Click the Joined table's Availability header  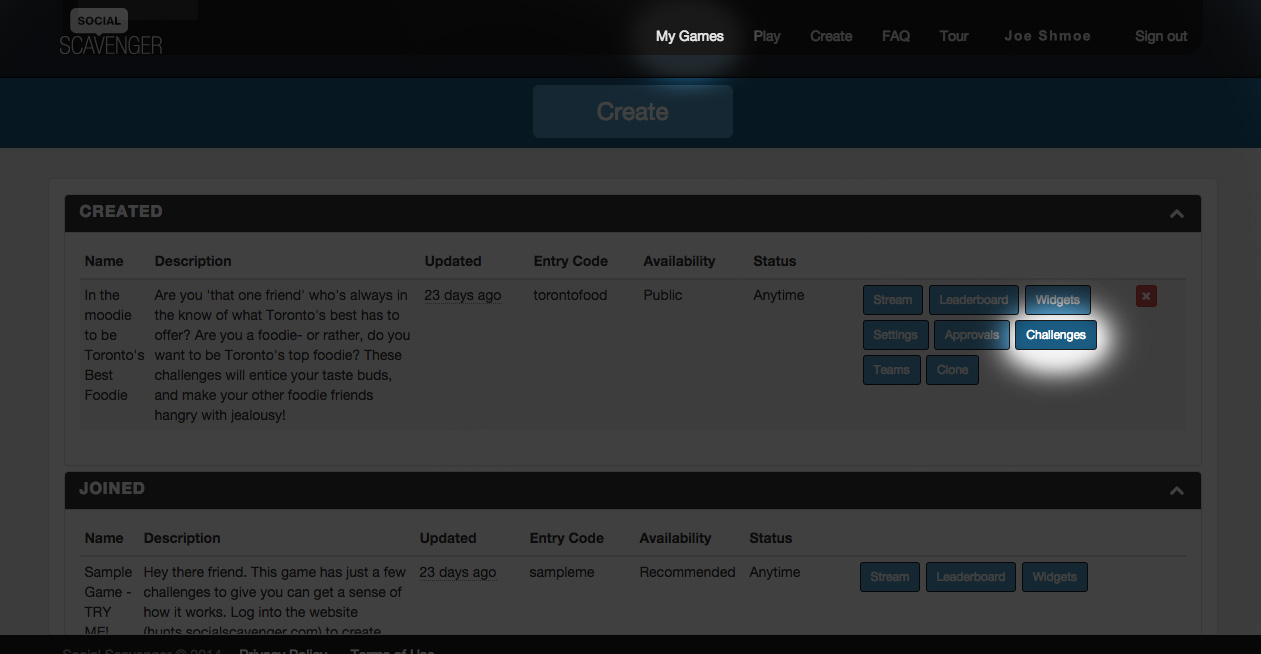675,538
